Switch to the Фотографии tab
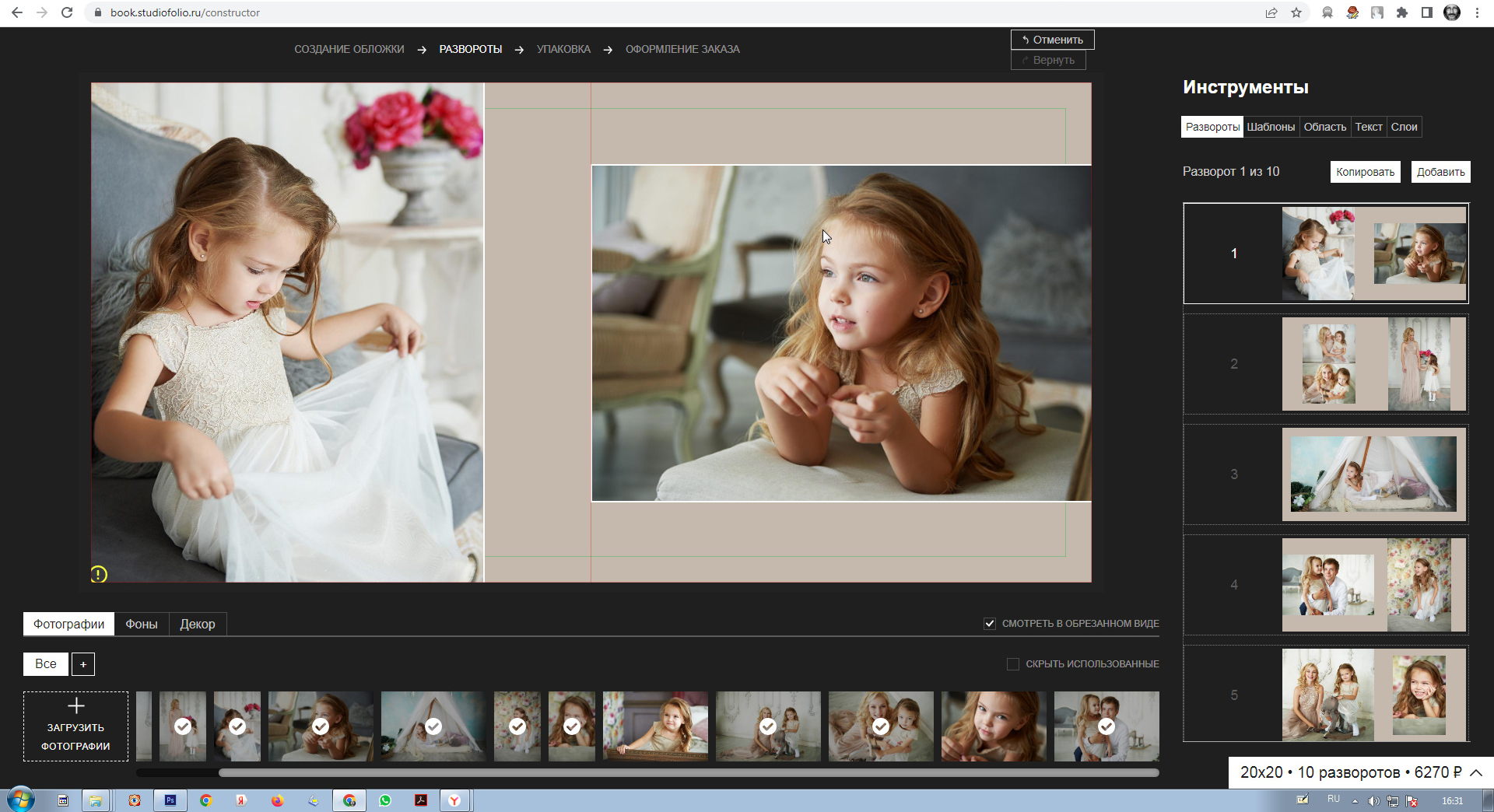 coord(68,624)
